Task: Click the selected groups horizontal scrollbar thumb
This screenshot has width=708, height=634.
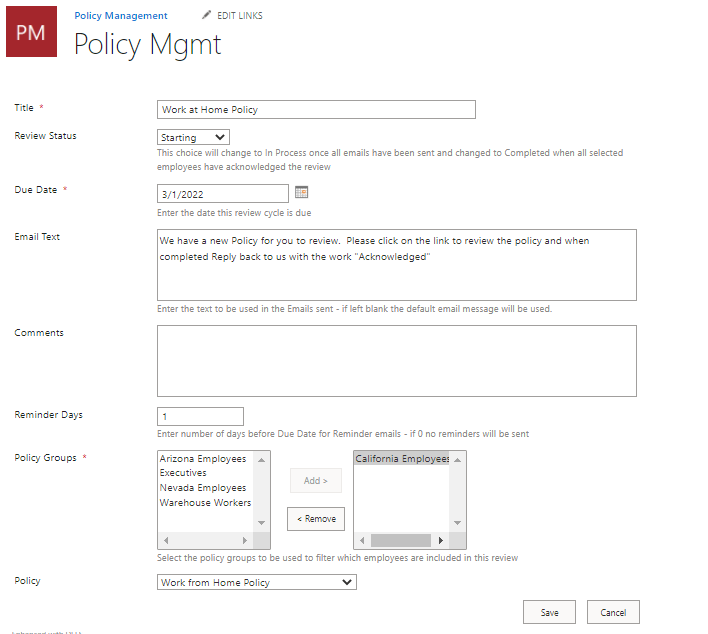Action: tap(401, 540)
